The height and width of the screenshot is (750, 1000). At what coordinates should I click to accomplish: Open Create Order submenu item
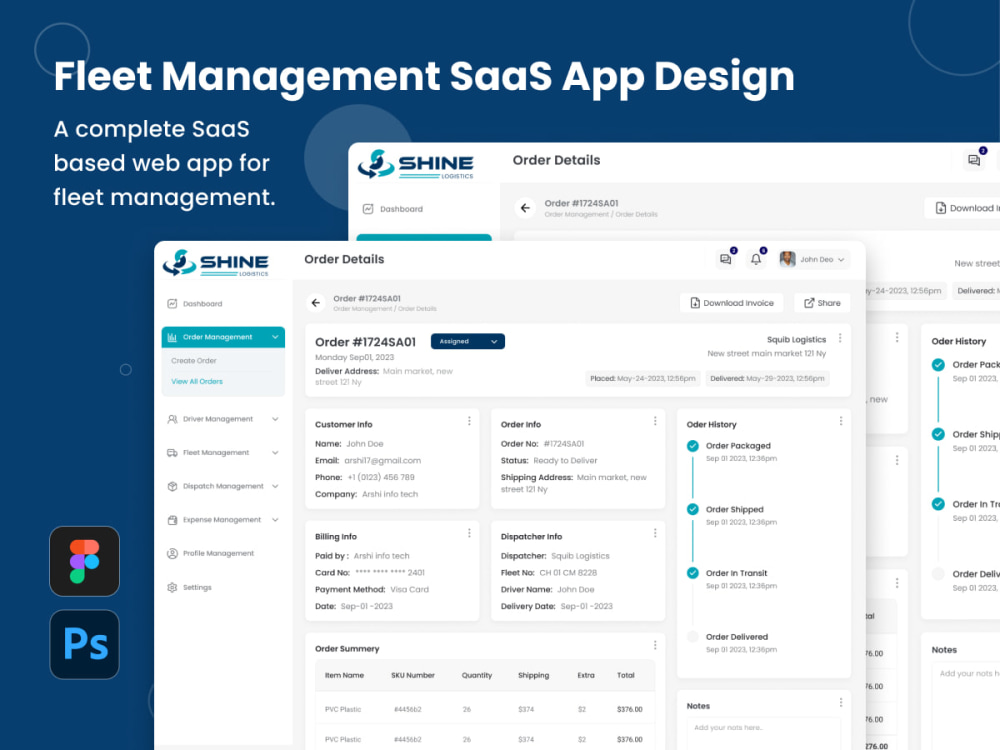click(194, 360)
